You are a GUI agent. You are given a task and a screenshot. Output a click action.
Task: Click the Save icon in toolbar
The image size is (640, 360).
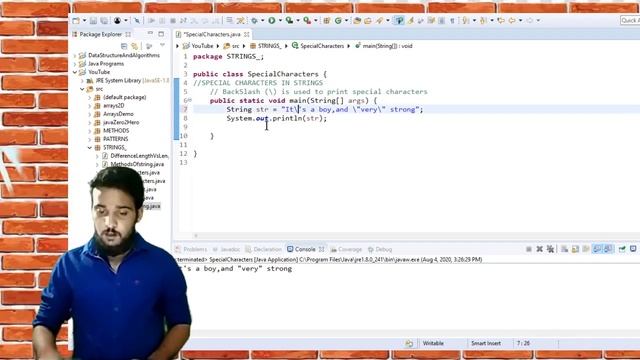click(93, 20)
